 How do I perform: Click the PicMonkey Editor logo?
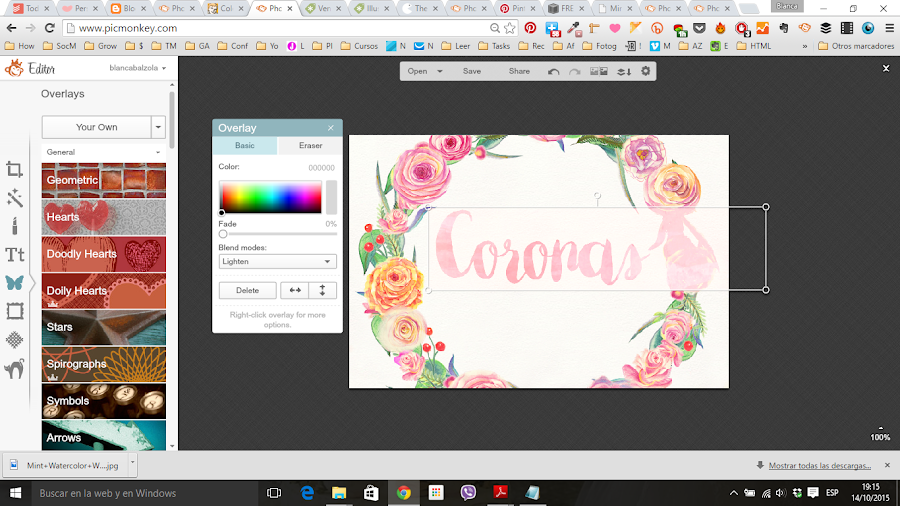tap(30, 69)
